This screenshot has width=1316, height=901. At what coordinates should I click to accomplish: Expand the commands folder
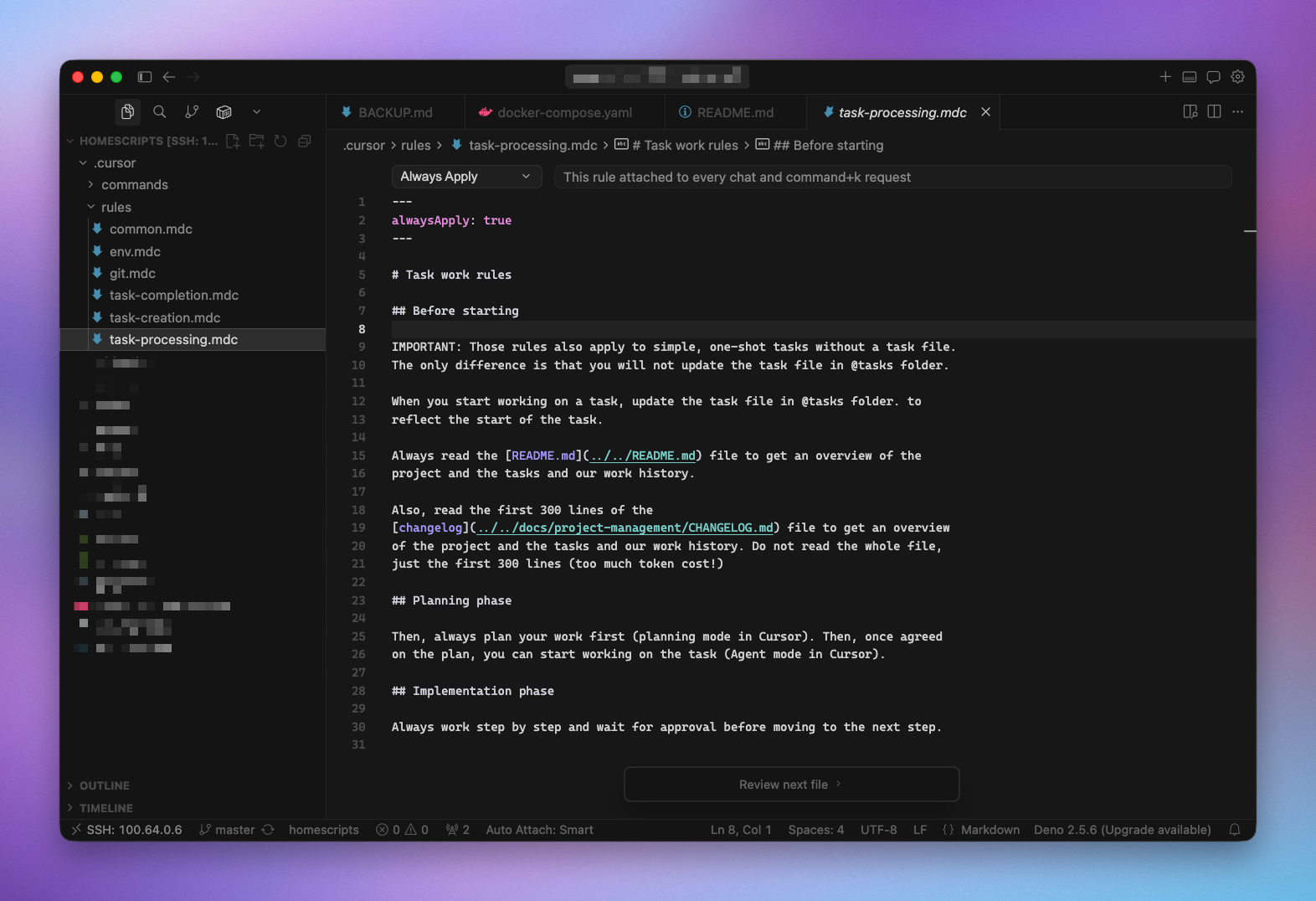coord(134,185)
